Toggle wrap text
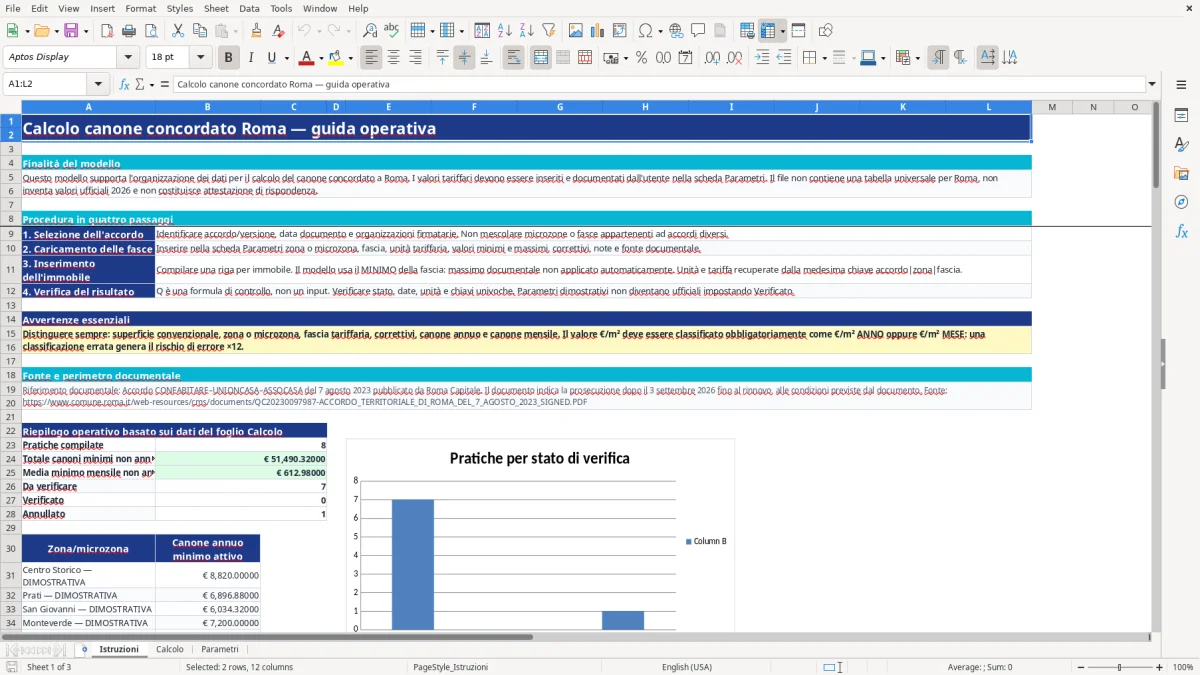Viewport: 1200px width, 675px height. (514, 58)
